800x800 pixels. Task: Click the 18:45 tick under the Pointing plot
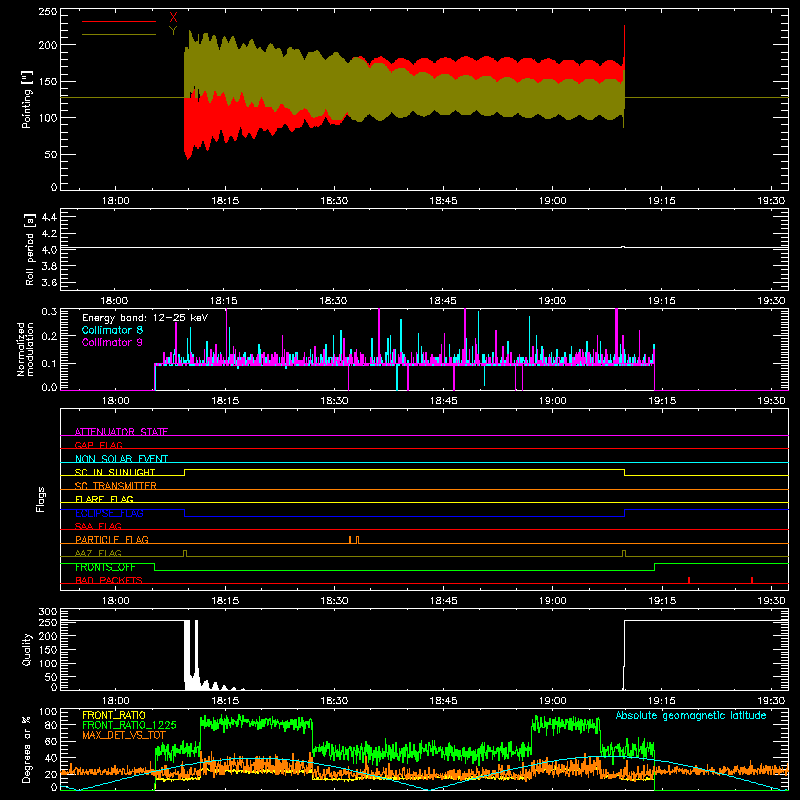coord(443,201)
